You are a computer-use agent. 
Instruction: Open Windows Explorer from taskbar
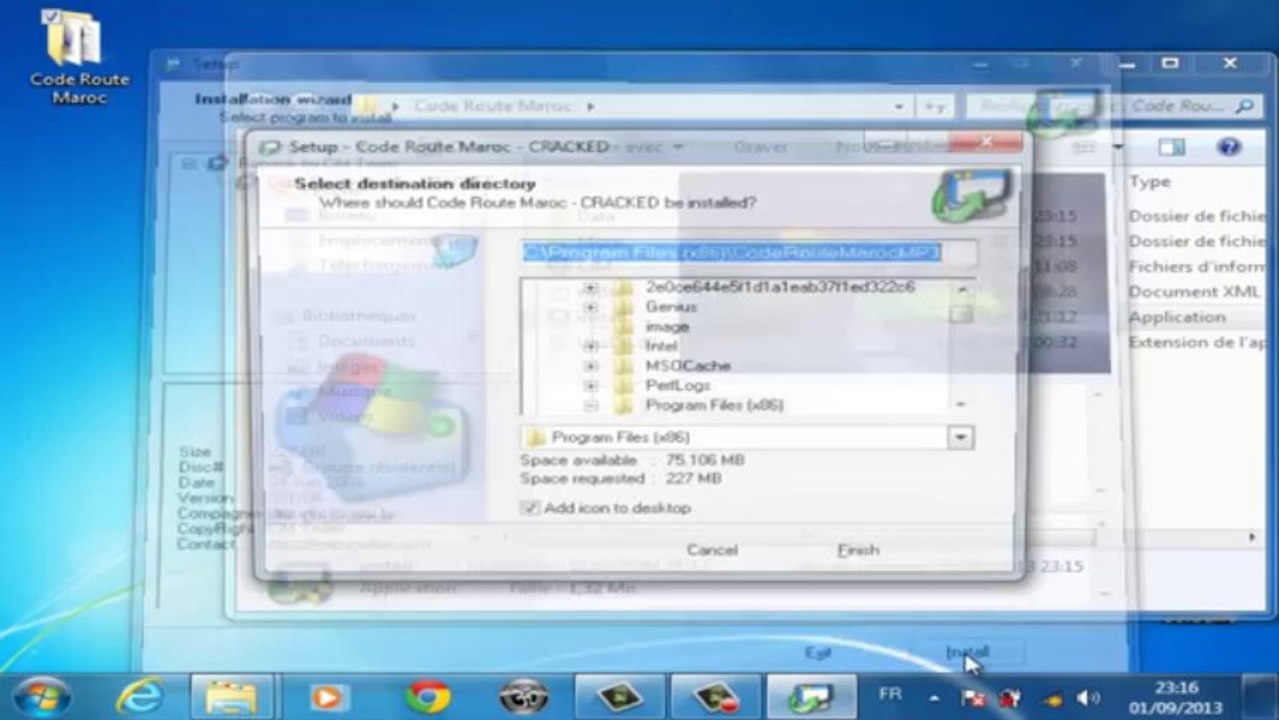point(232,696)
